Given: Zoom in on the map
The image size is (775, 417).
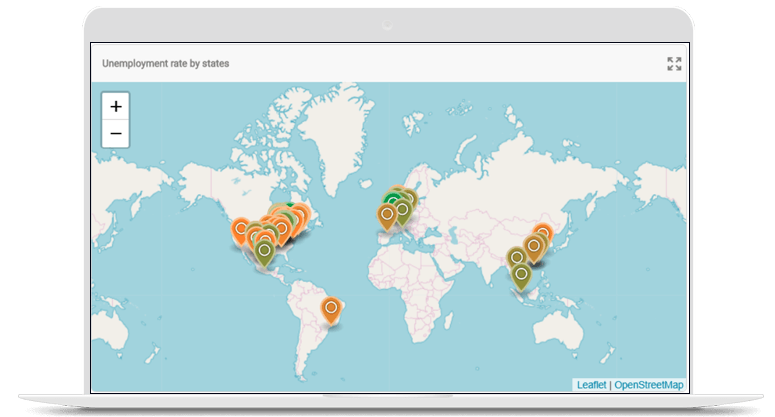Looking at the screenshot, I should point(116,106).
